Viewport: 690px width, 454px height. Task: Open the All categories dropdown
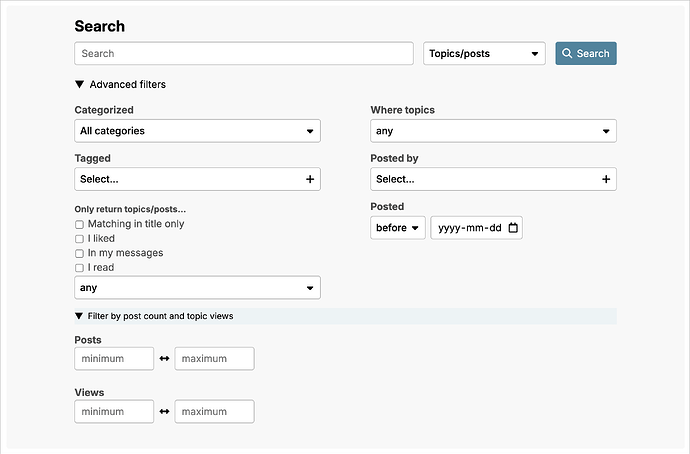(197, 131)
